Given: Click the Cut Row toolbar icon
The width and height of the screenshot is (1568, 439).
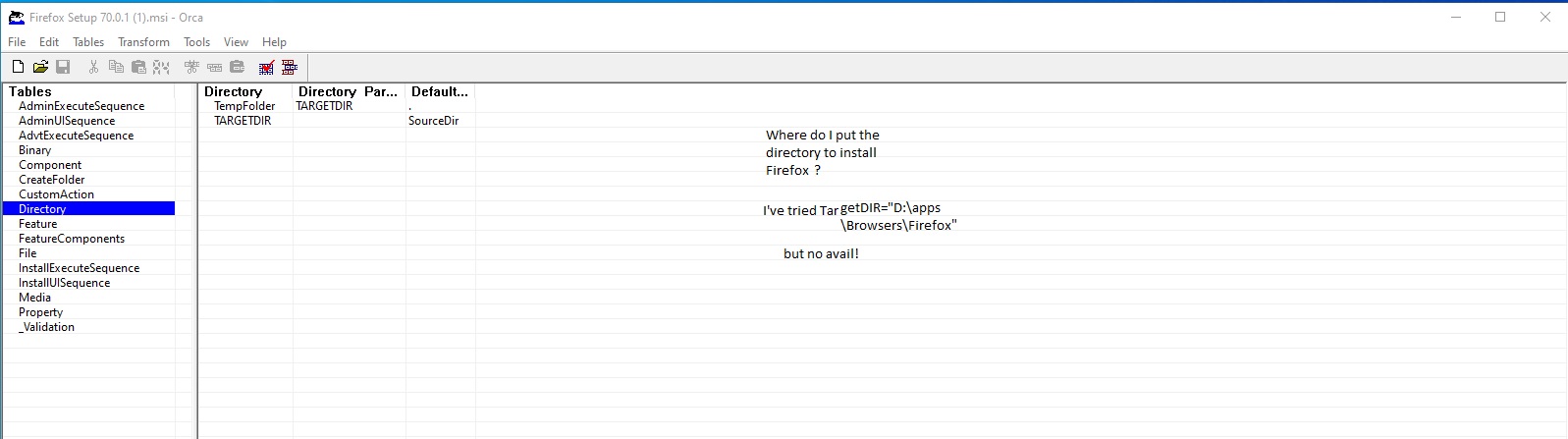Looking at the screenshot, I should click(x=191, y=67).
